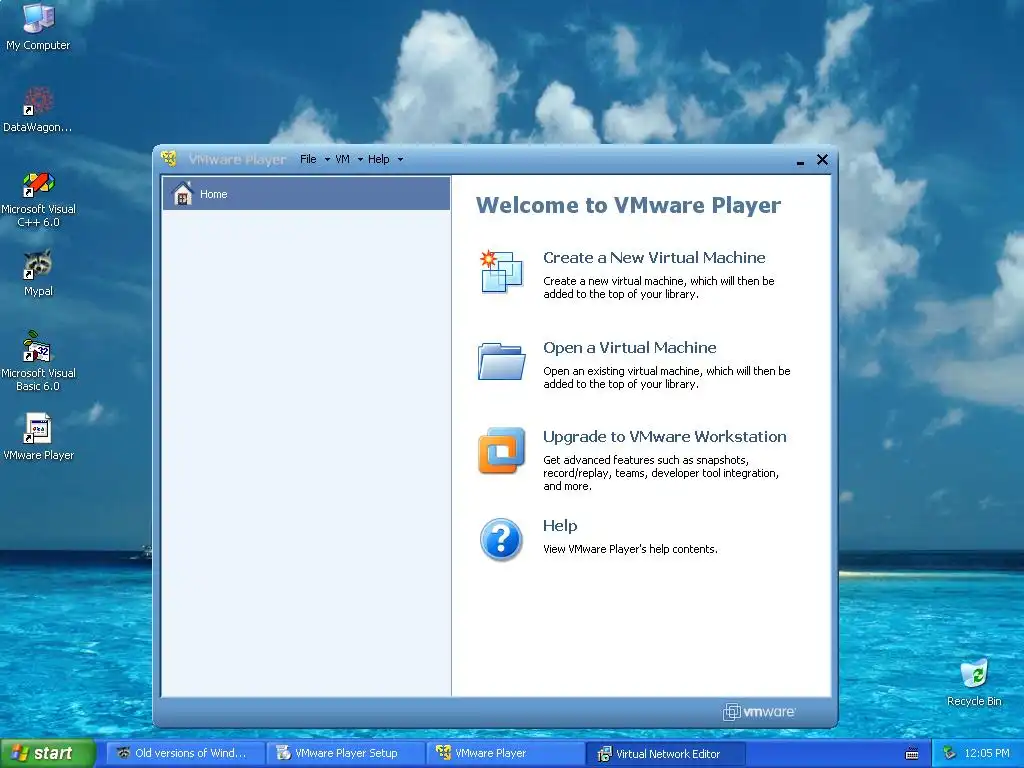Click the 'Open an existing virtual machine' description
1024x768 pixels.
[666, 377]
